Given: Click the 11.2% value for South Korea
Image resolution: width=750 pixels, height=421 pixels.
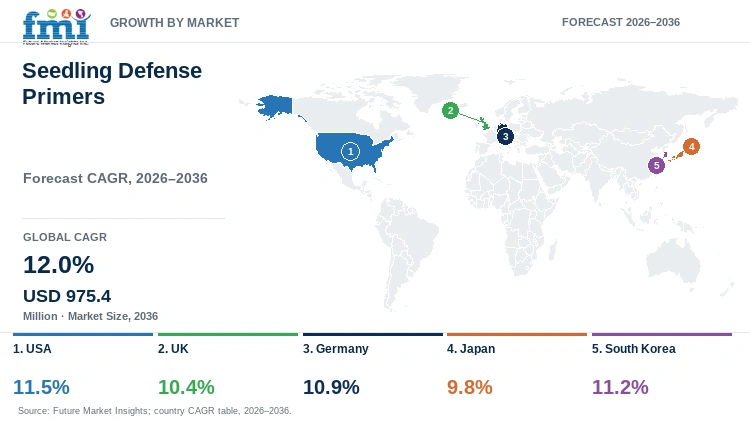Looking at the screenshot, I should pos(620,387).
